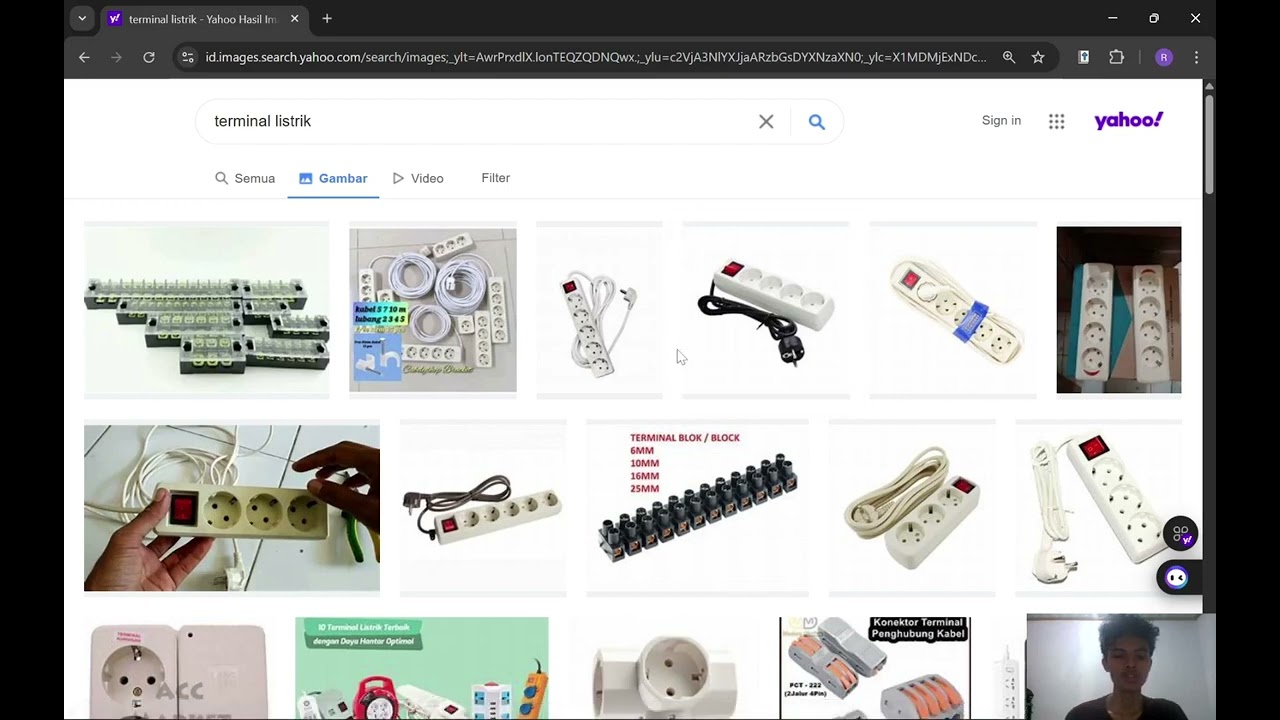Viewport: 1280px width, 720px height.
Task: Open a new browser tab
Action: click(x=327, y=18)
